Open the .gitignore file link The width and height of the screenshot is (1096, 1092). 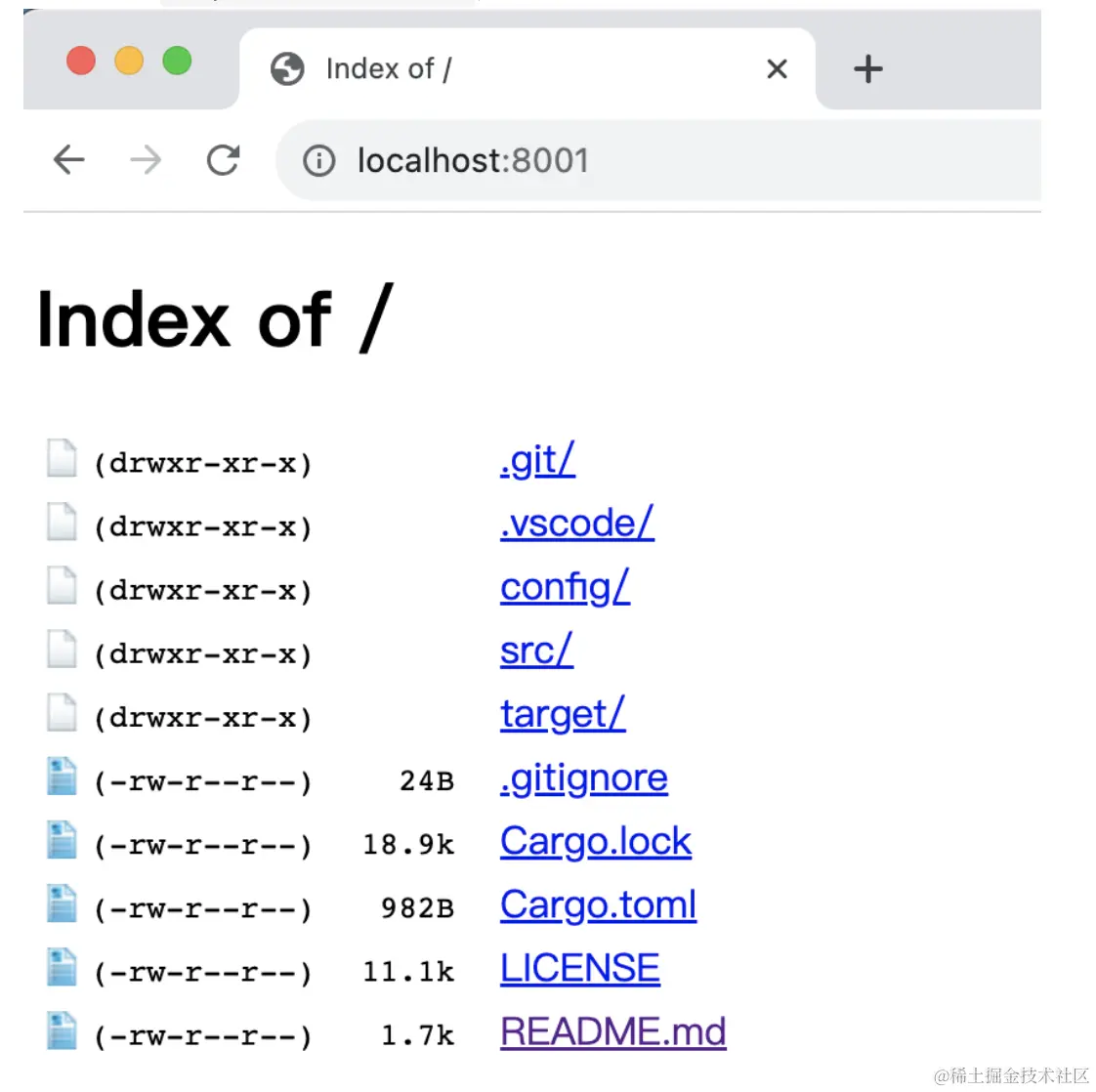coord(583,778)
